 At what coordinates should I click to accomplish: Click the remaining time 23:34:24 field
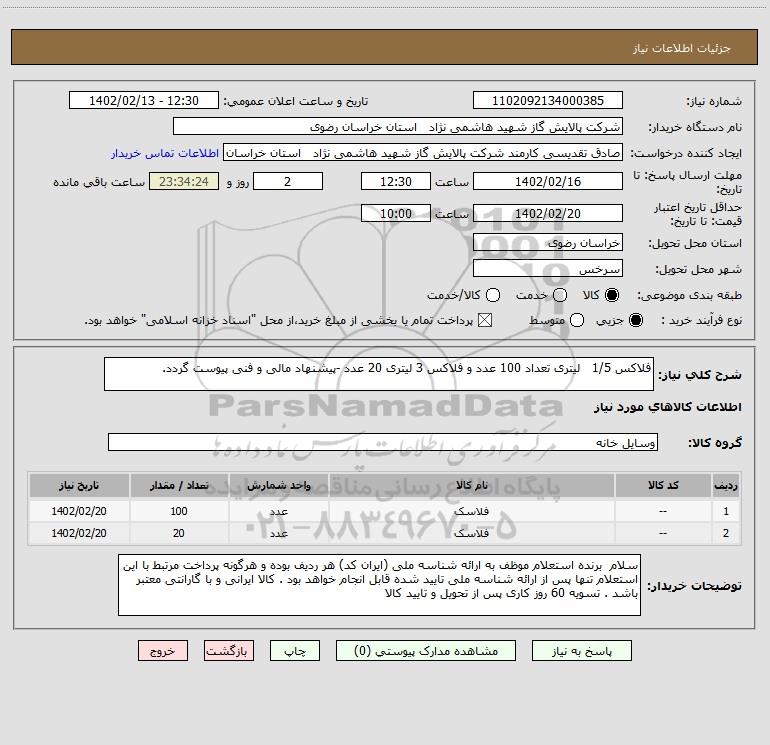coord(184,181)
